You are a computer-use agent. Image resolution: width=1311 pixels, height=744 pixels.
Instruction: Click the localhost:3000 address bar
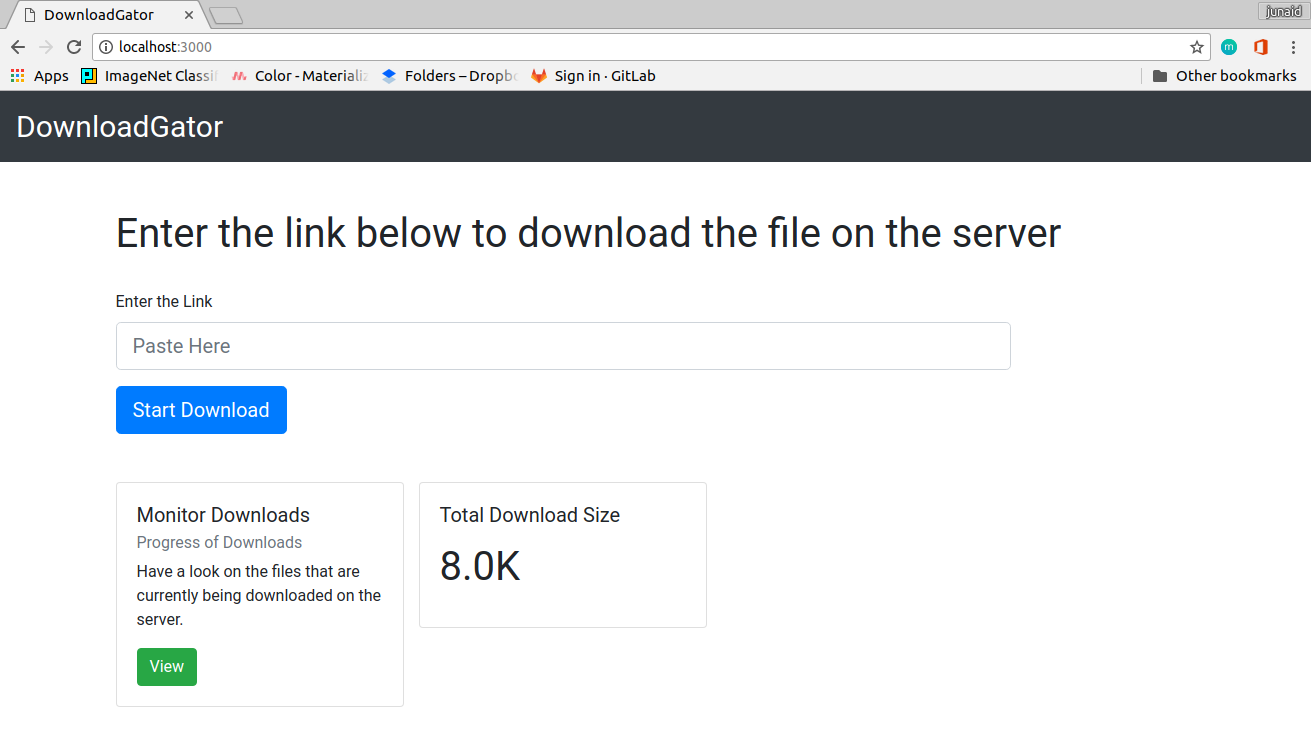click(650, 47)
